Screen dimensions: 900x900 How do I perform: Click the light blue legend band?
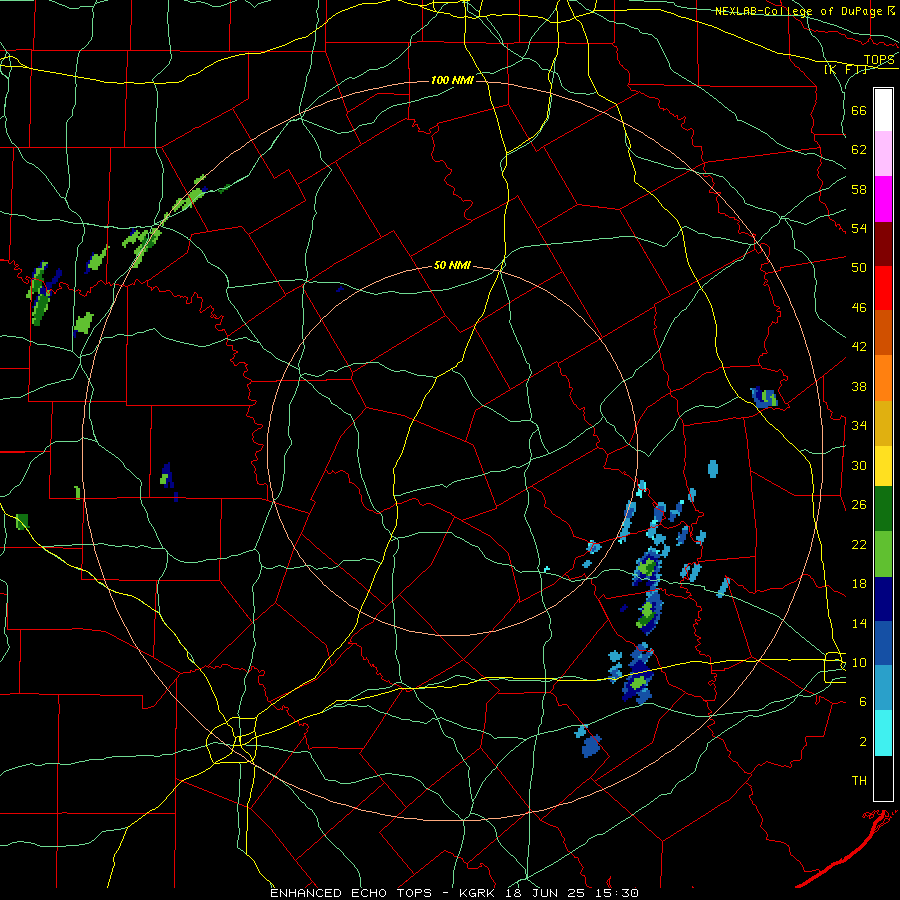pyautogui.click(x=883, y=687)
